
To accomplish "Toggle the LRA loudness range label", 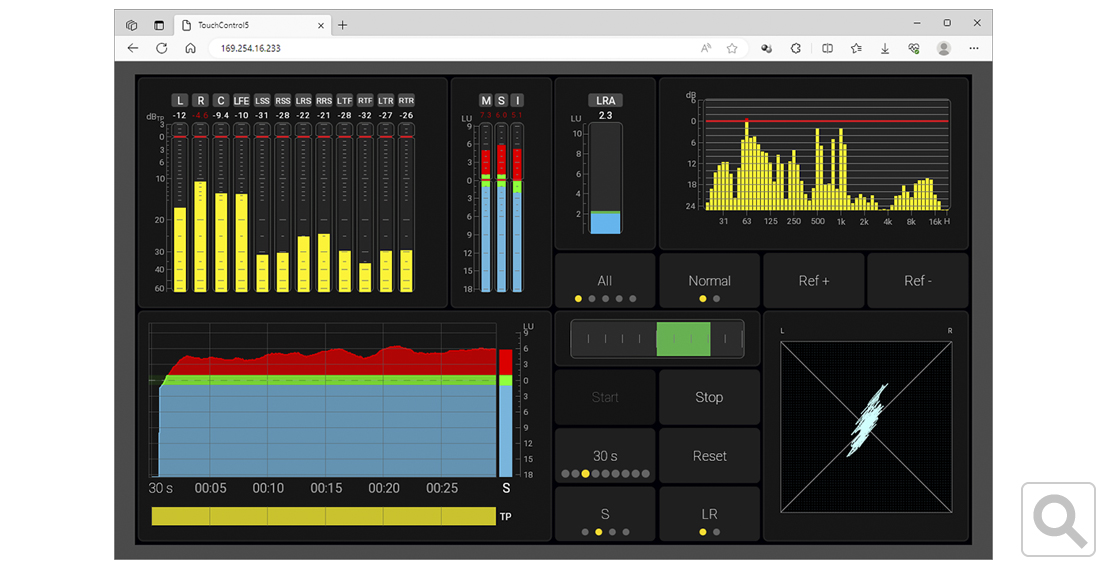I will [605, 100].
